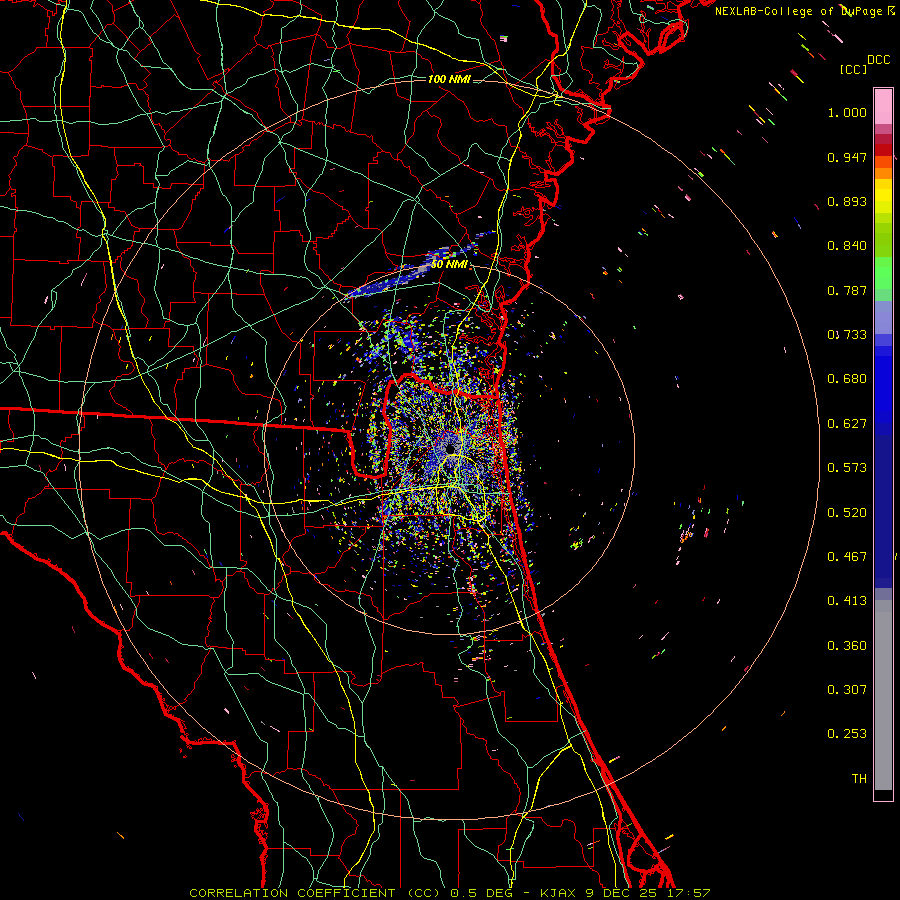This screenshot has width=900, height=900.
Task: Select the 0.467 scale value
Action: (x=847, y=557)
